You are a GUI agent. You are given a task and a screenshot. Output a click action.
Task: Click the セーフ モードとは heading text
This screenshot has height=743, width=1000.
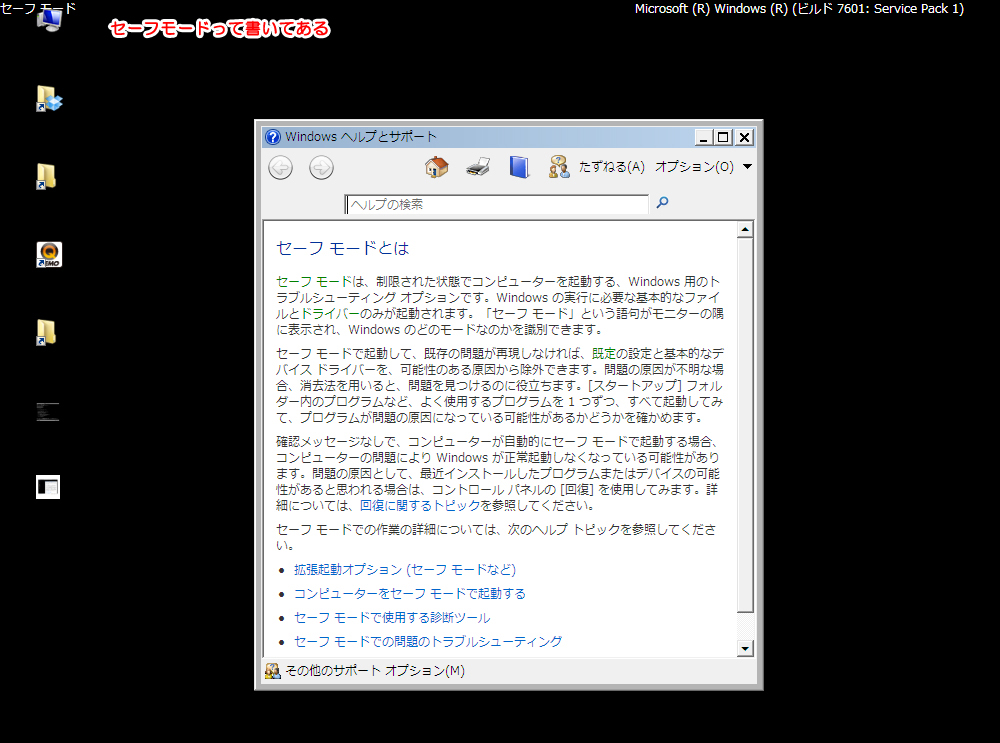[342, 248]
